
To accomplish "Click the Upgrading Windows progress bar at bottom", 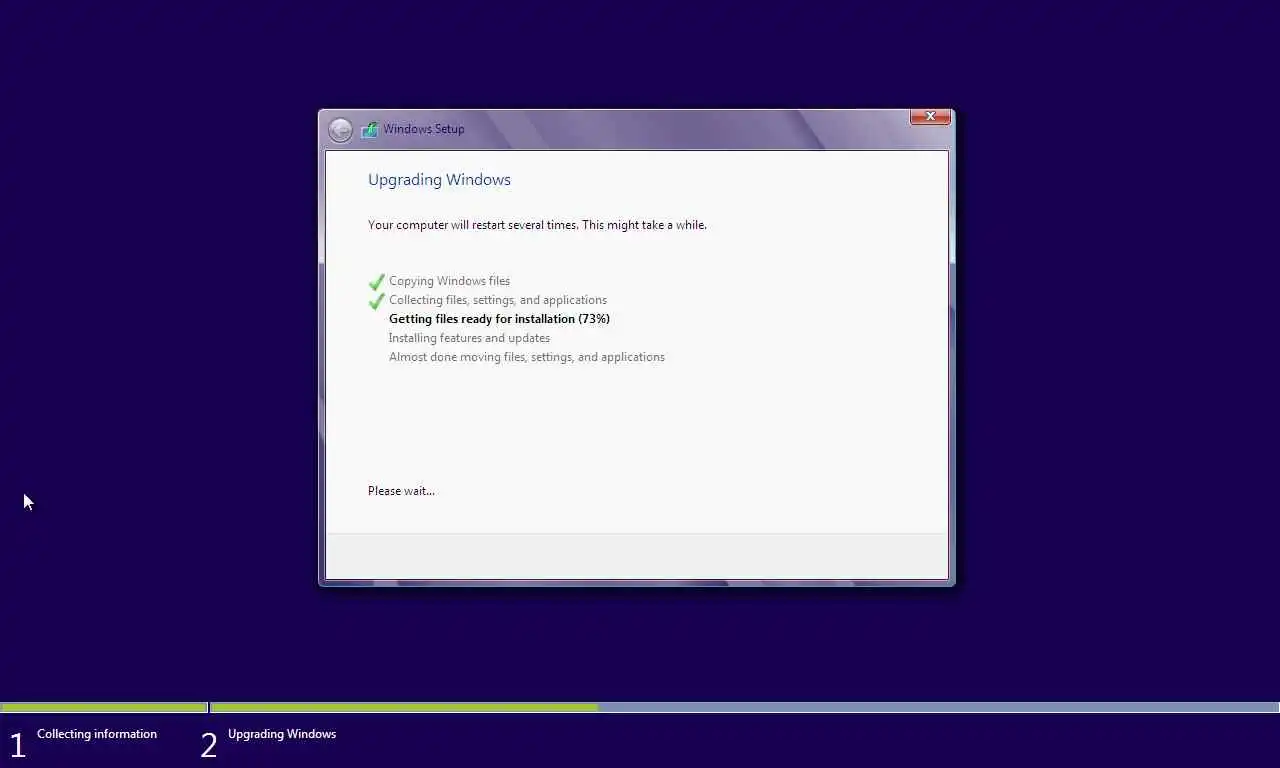I will click(x=744, y=708).
